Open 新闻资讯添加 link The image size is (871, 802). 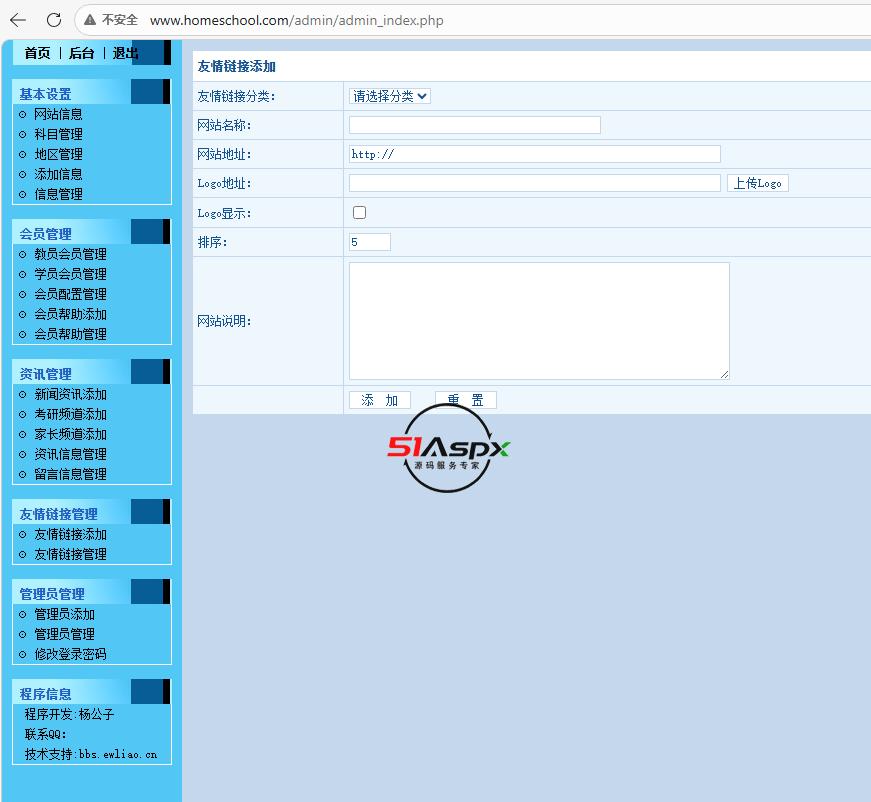pos(71,394)
